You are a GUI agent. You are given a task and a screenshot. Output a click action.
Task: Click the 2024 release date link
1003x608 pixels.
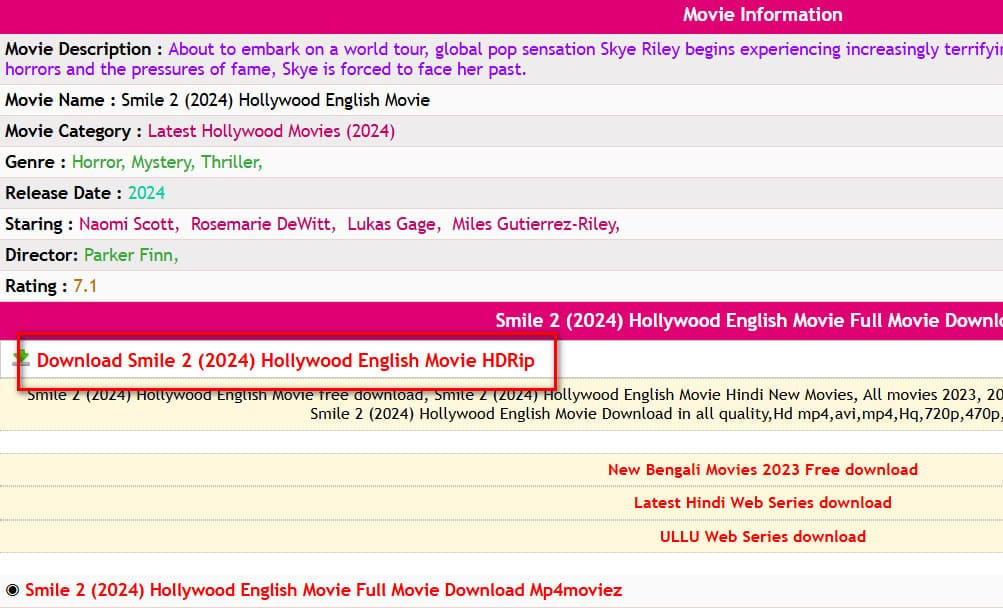coord(146,193)
